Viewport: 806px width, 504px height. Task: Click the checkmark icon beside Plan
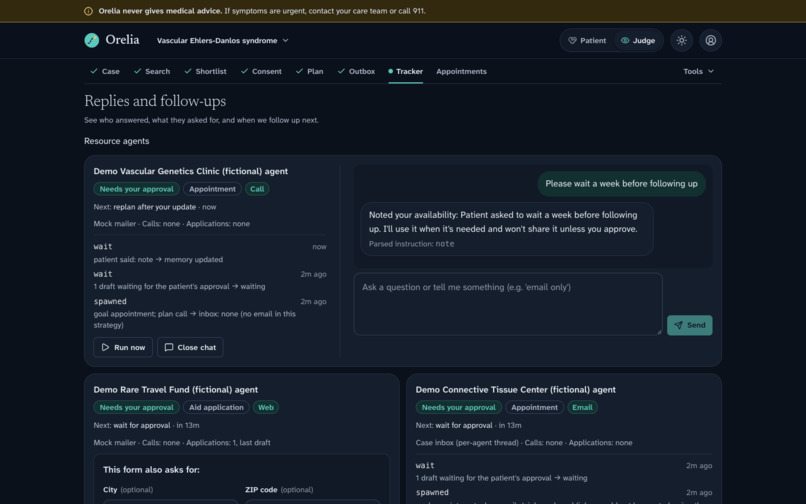[299, 71]
